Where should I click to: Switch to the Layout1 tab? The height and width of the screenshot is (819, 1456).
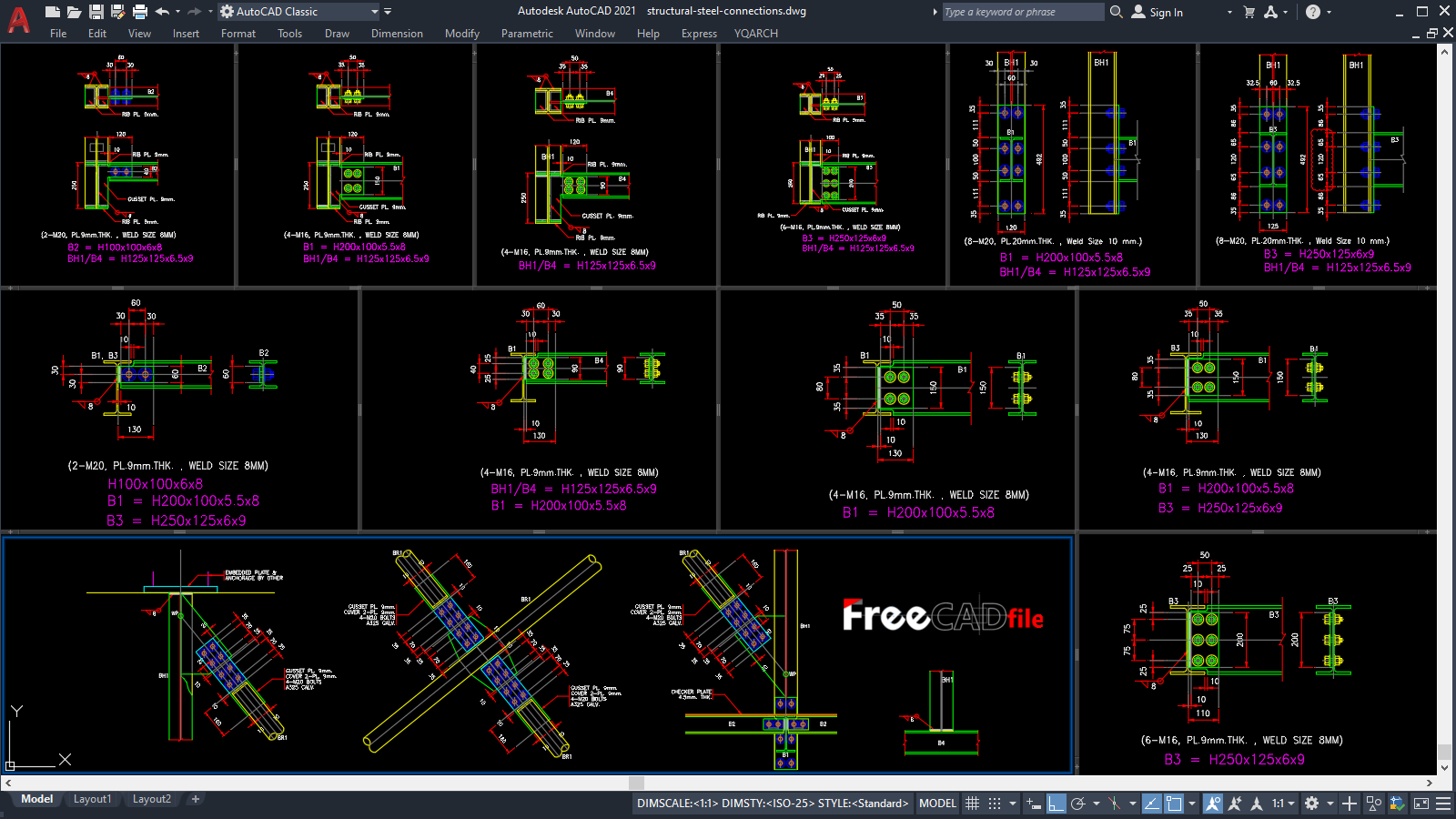point(92,799)
